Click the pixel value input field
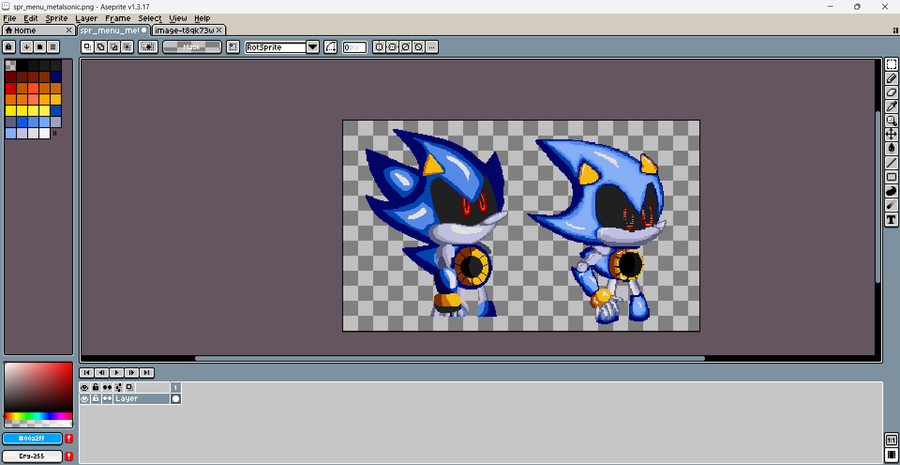The width and height of the screenshot is (900, 465). (355, 48)
